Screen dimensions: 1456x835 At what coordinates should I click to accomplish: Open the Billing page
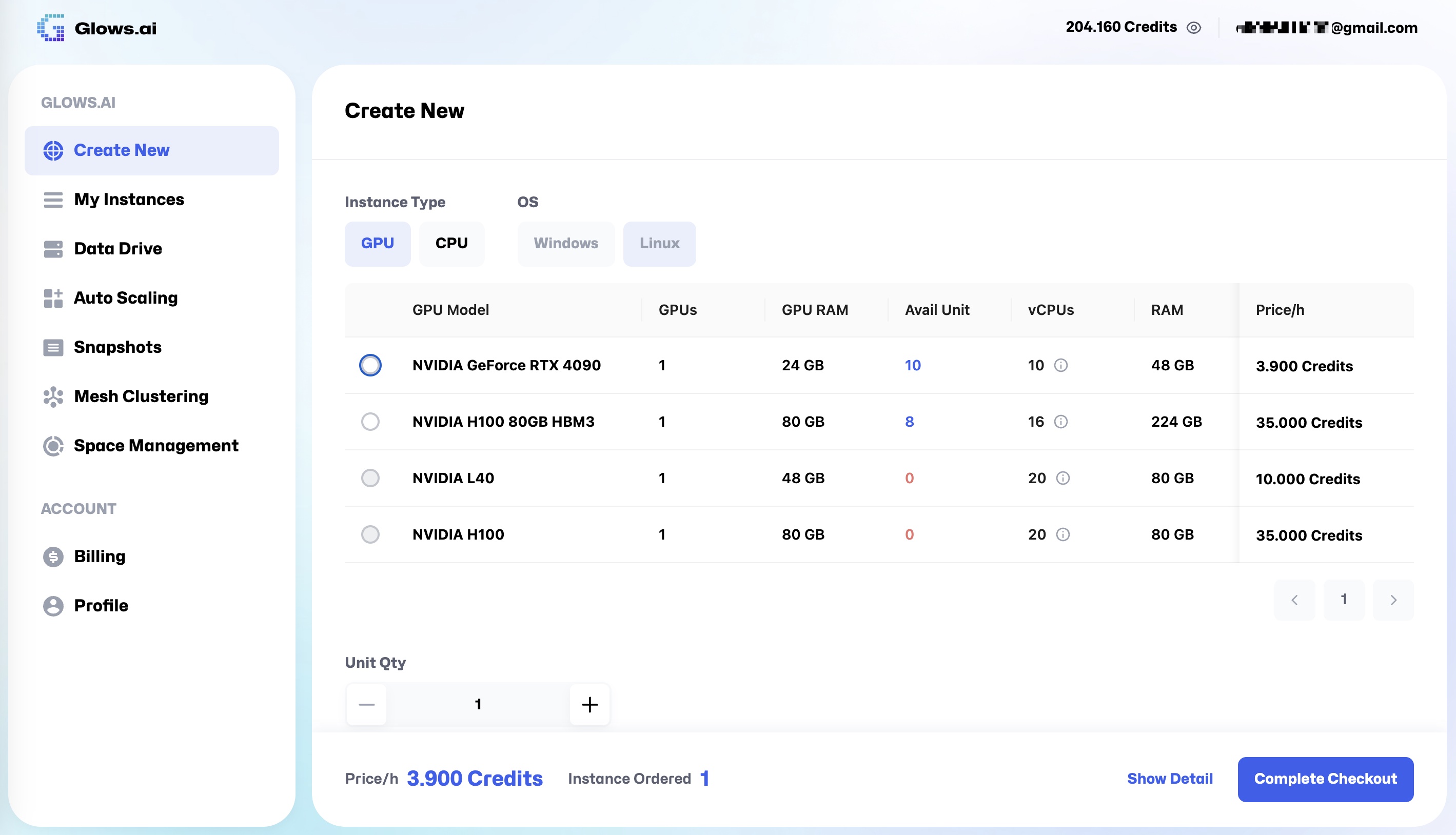pos(99,556)
